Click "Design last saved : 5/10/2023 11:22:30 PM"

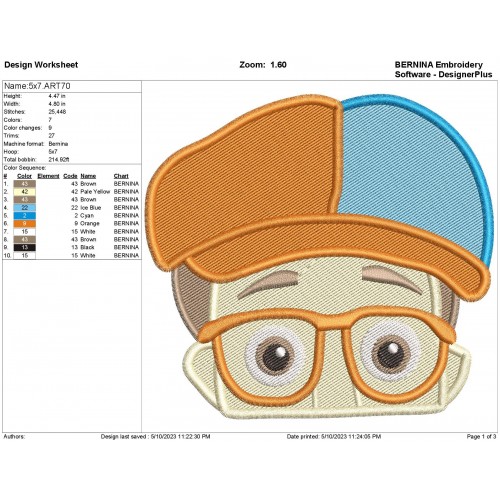point(155,437)
